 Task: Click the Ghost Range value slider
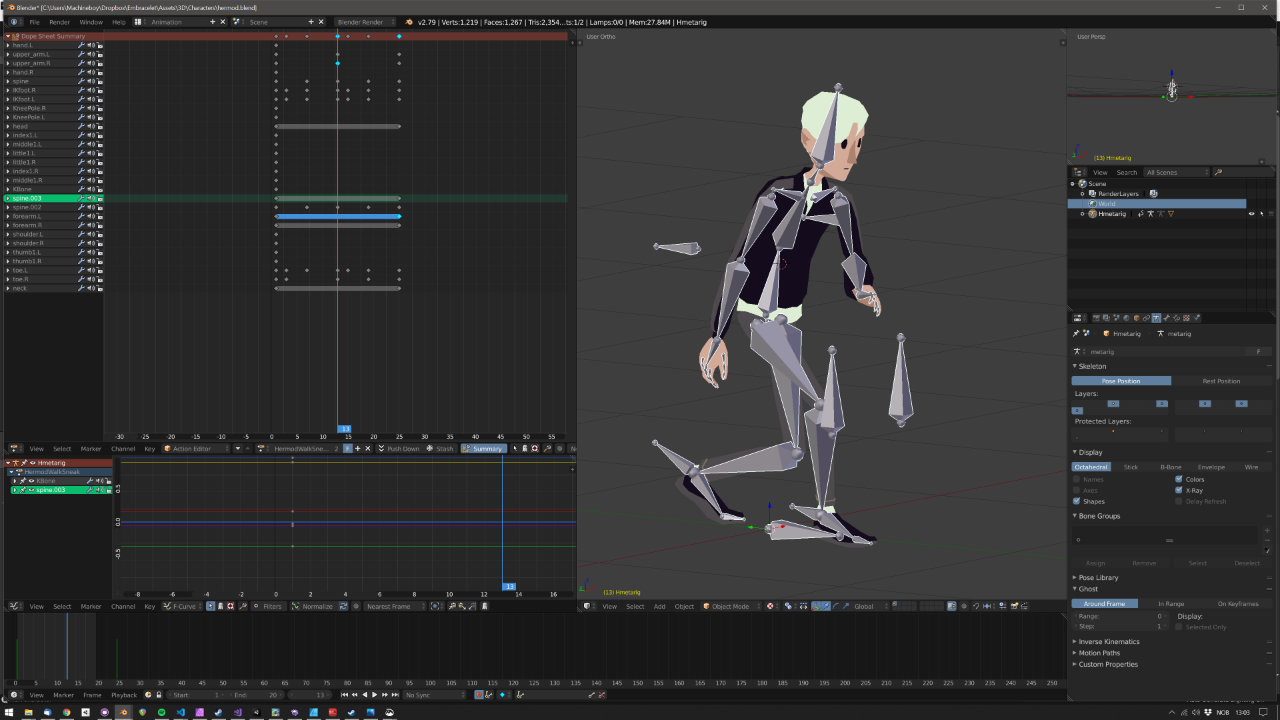[x=1120, y=617]
